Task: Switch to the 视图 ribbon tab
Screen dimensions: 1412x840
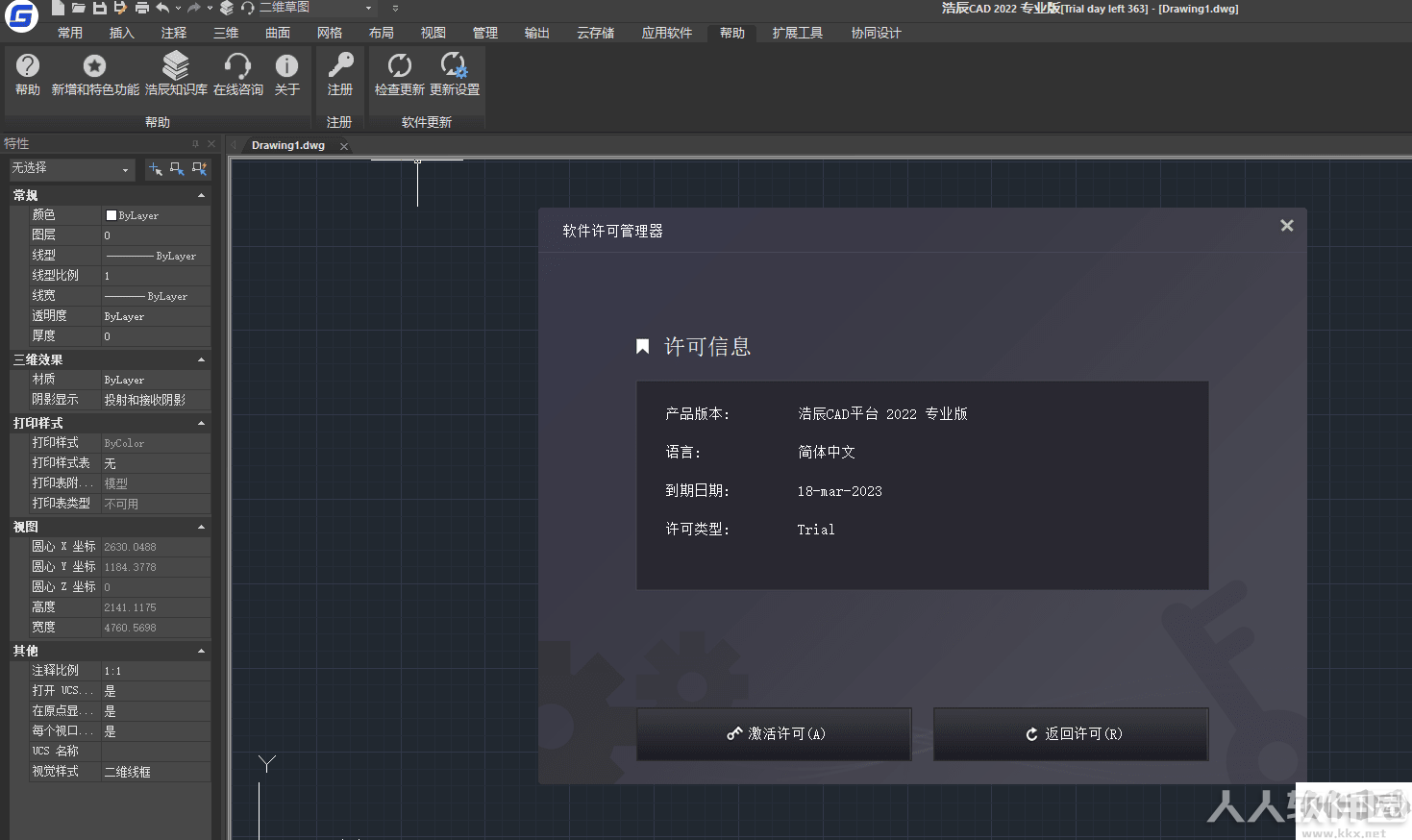Action: coord(434,33)
